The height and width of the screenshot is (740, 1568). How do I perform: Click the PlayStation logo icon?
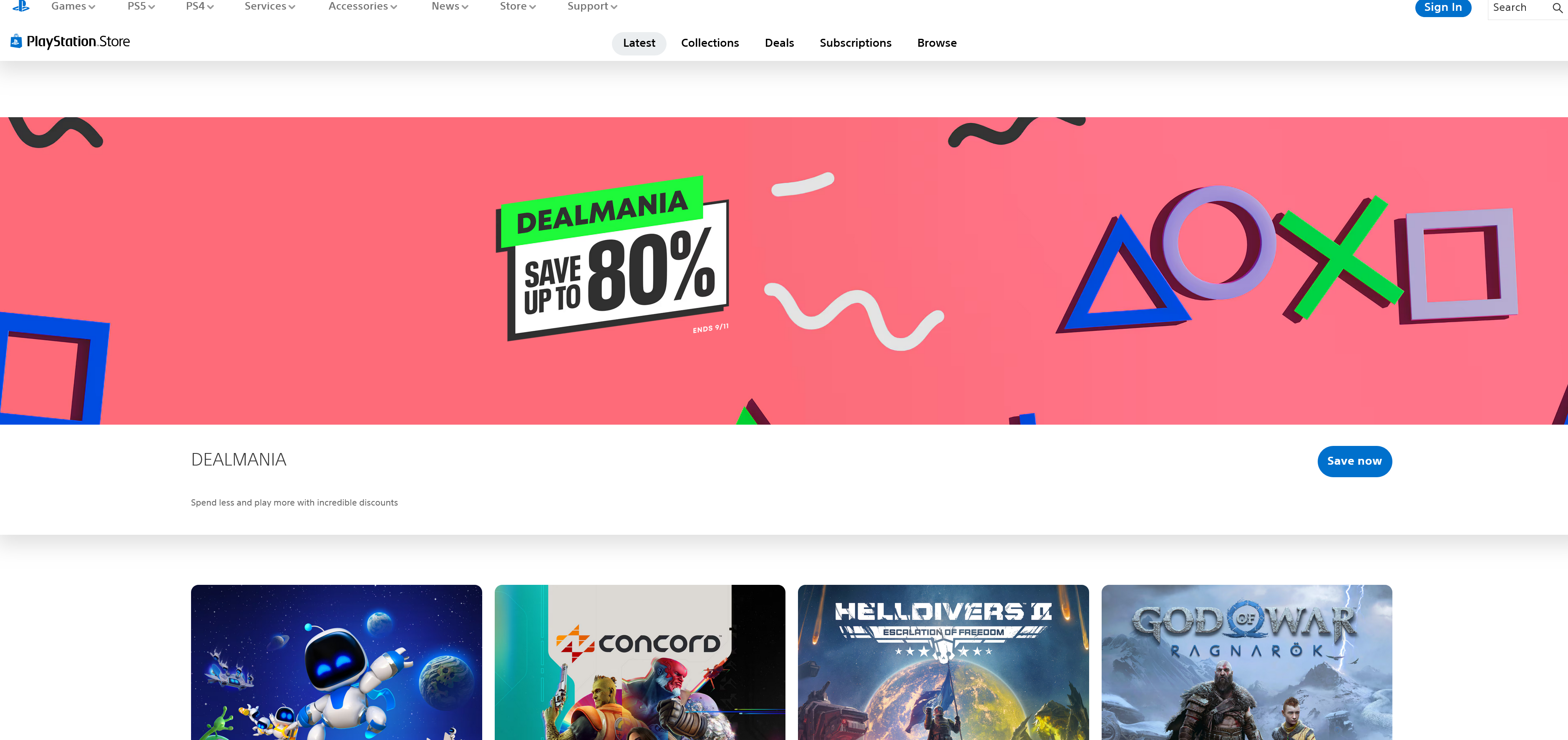[x=21, y=6]
